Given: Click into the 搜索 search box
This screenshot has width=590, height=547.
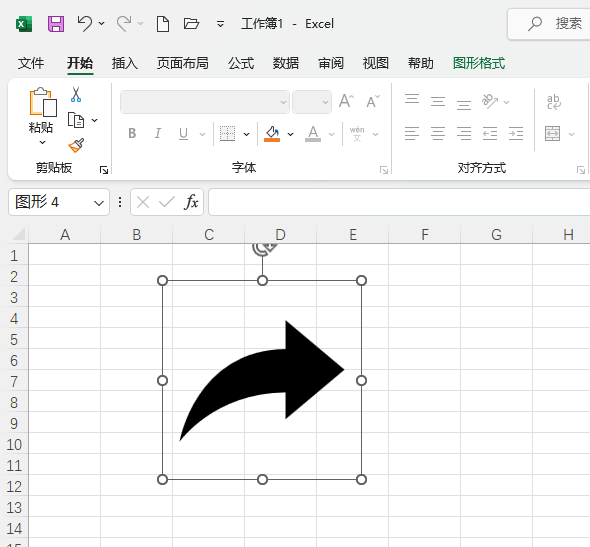Looking at the screenshot, I should [549, 24].
